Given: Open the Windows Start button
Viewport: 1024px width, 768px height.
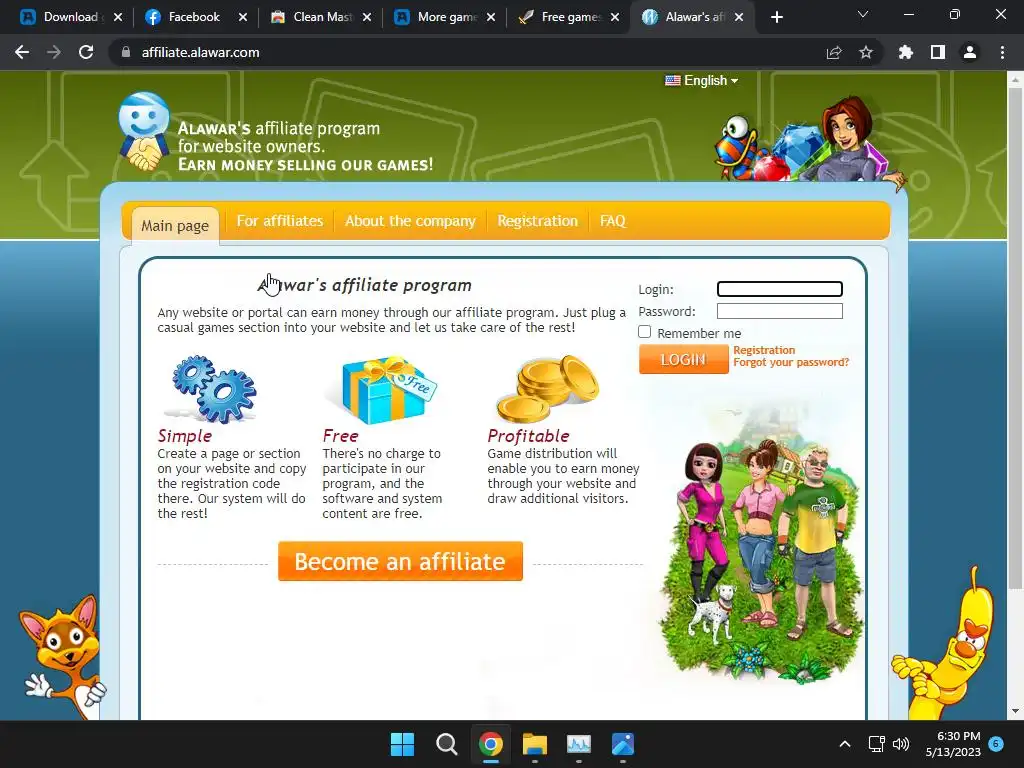Looking at the screenshot, I should click(402, 744).
